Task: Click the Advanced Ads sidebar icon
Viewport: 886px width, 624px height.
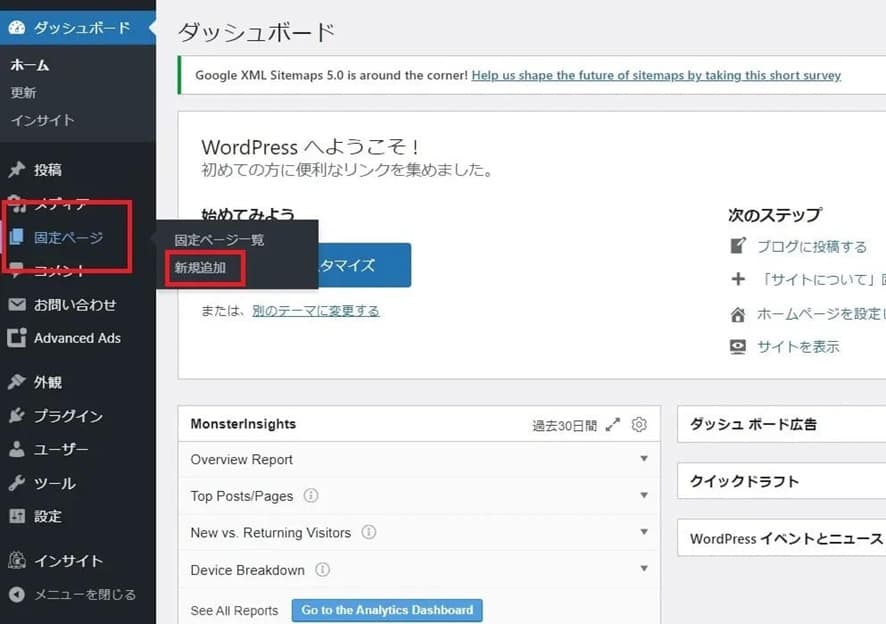Action: [16, 337]
